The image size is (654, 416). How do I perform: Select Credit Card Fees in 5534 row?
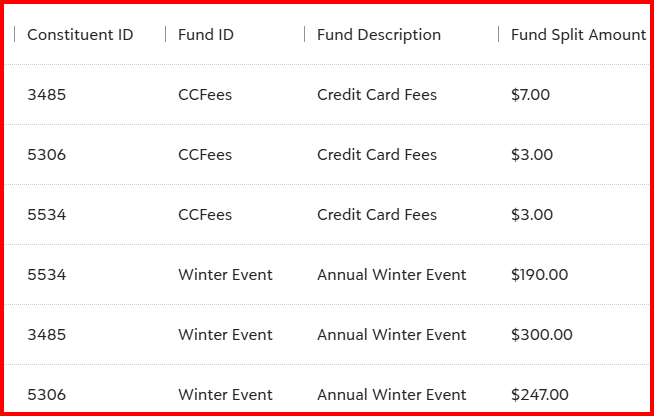tap(377, 215)
